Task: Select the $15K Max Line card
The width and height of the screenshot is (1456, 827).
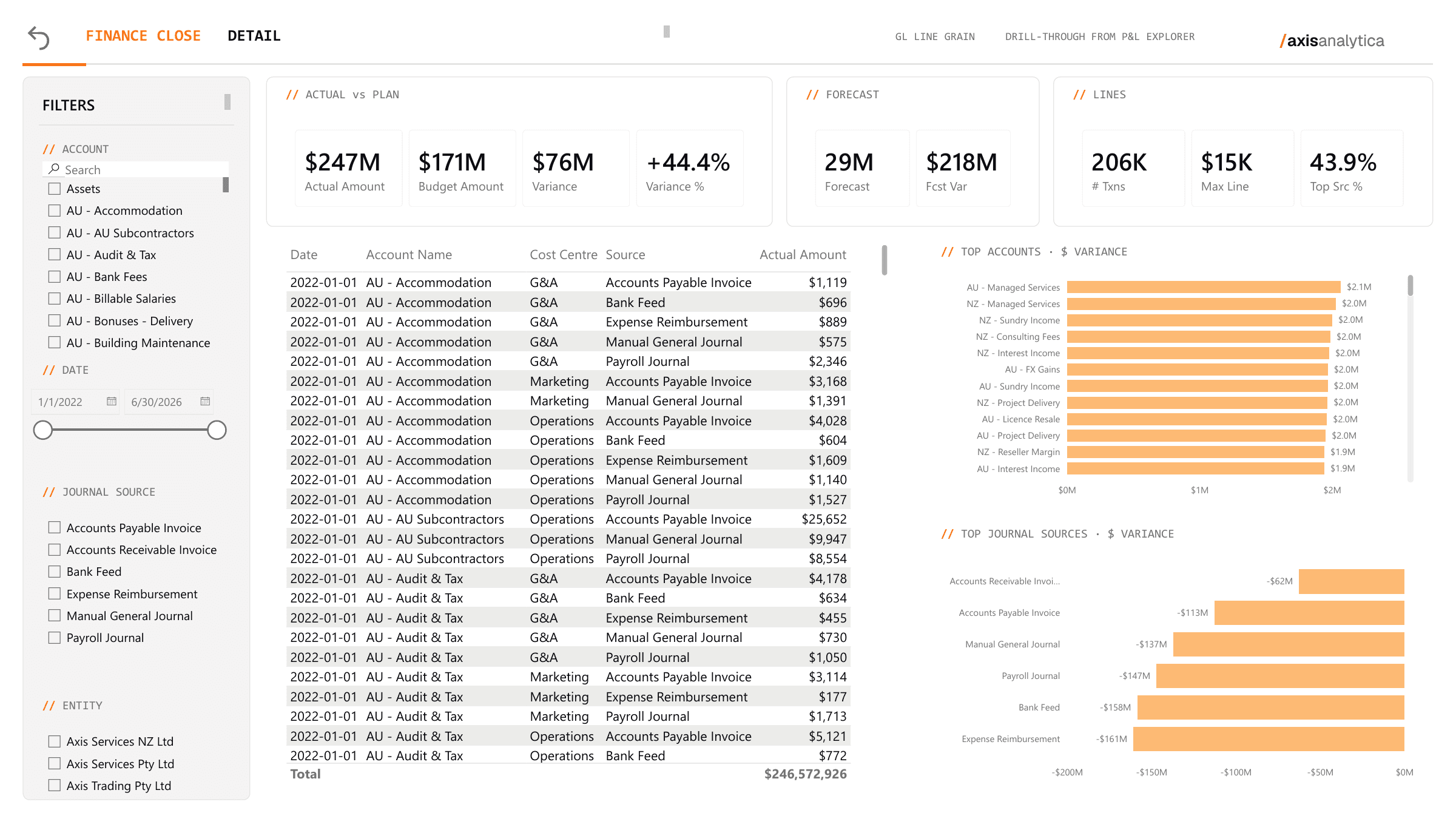Action: pos(1242,168)
